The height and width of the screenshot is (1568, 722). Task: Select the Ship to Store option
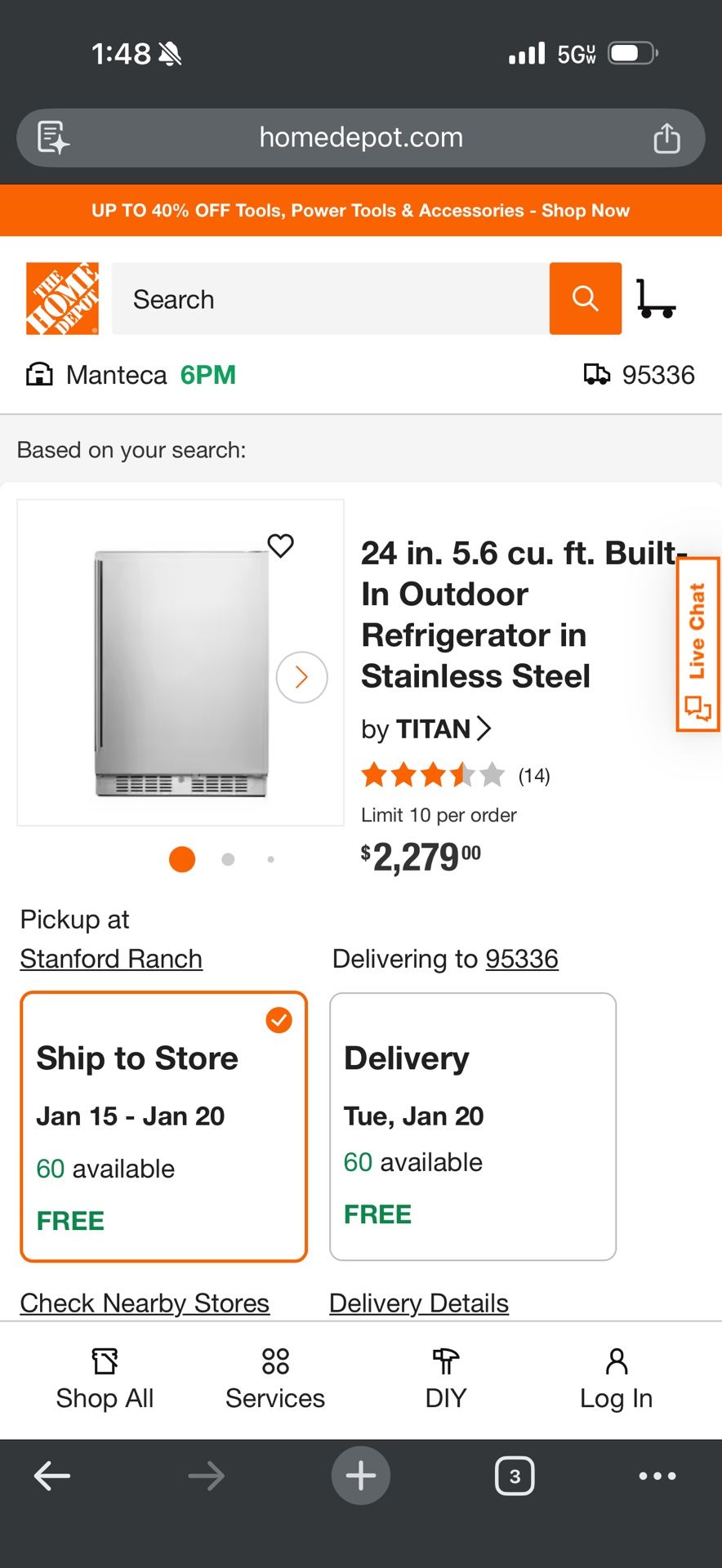pos(163,1127)
